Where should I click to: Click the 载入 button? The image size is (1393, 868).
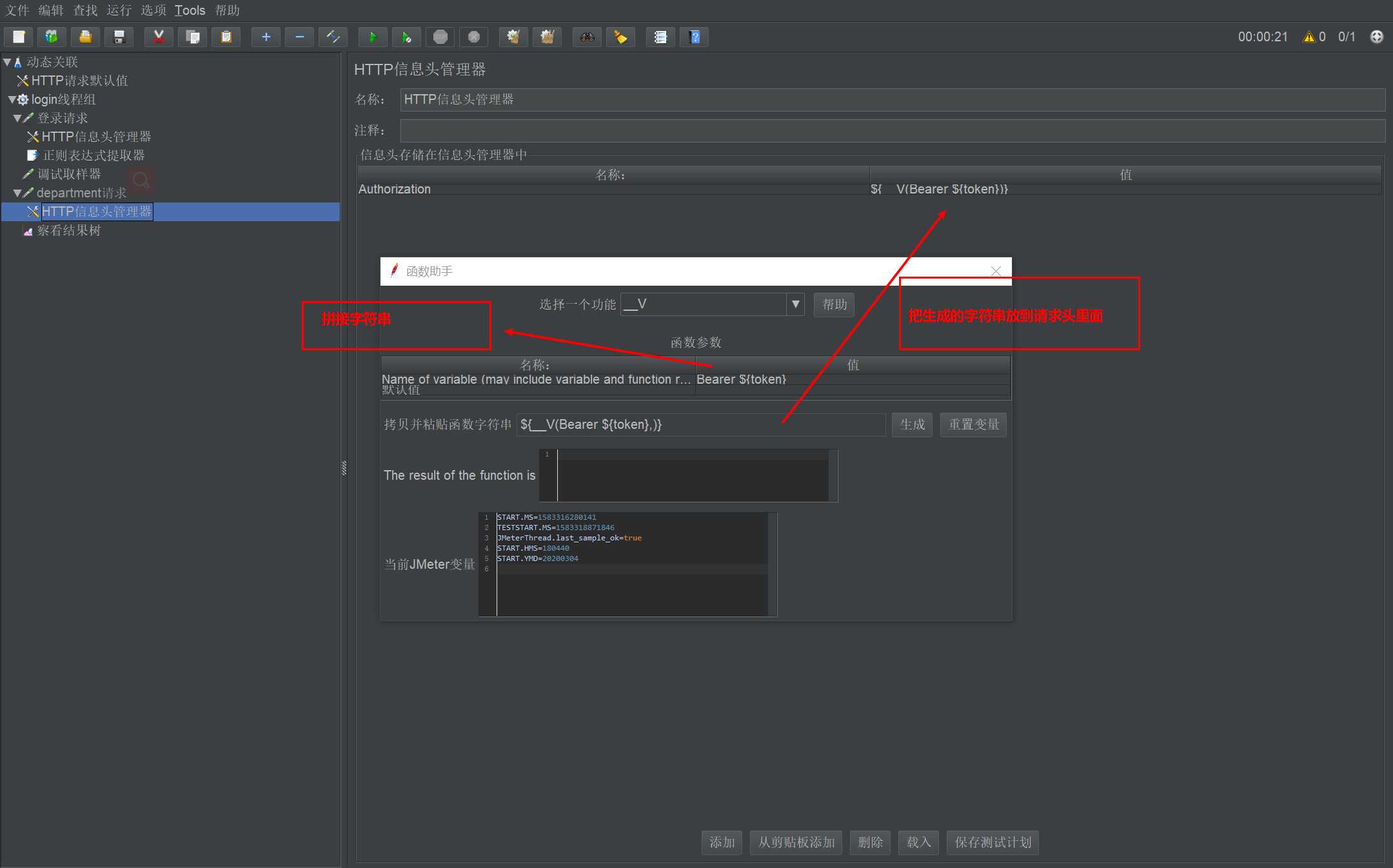coord(918,842)
